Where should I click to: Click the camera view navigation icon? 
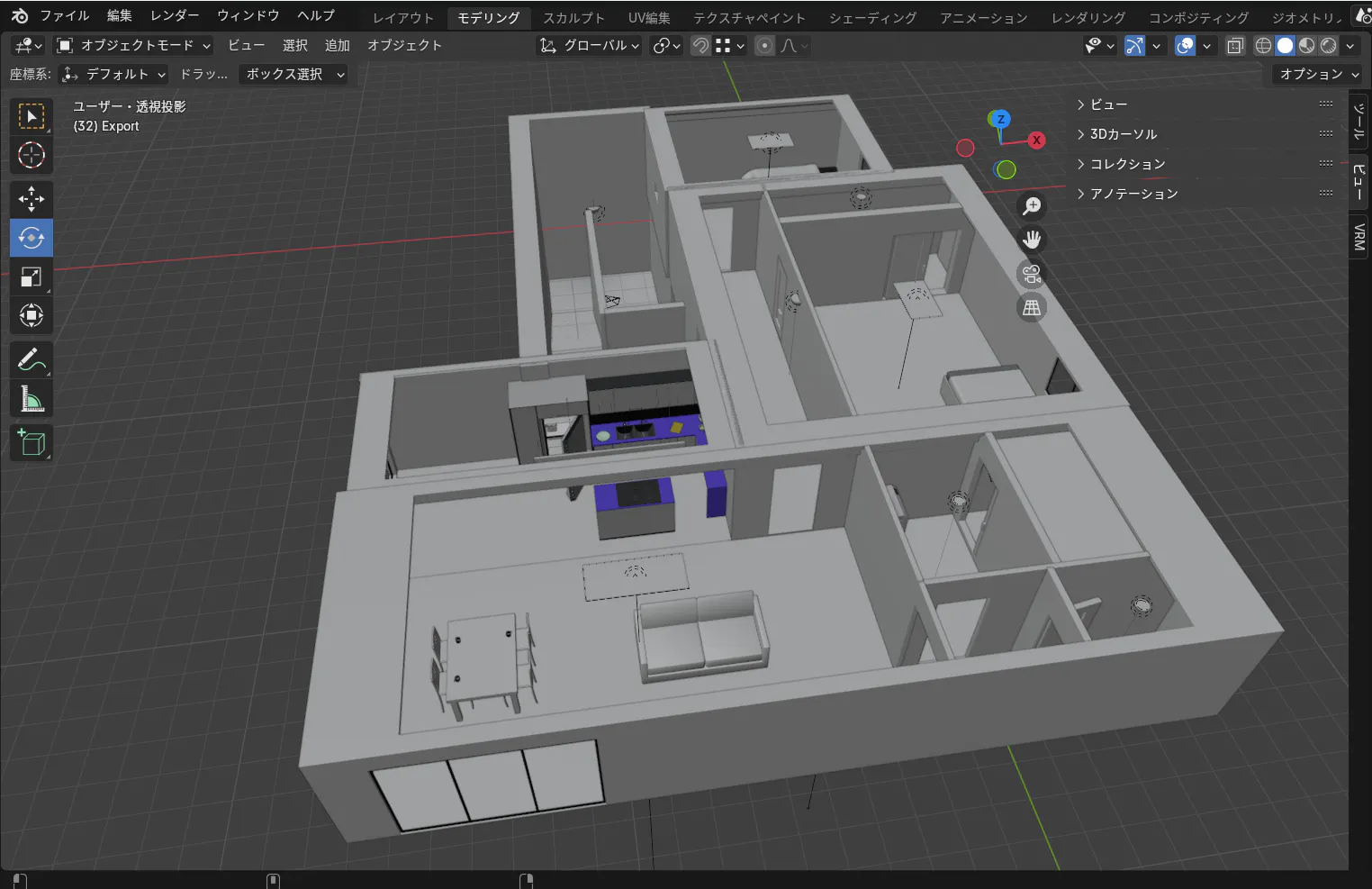(x=1032, y=274)
